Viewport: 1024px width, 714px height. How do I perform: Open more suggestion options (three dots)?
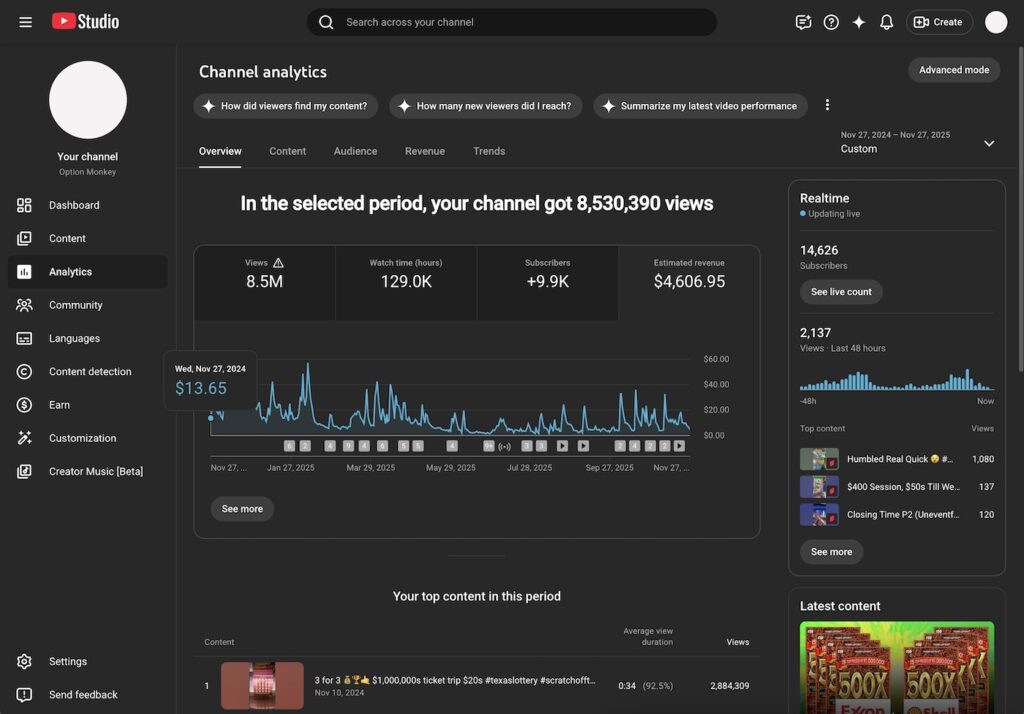(827, 105)
